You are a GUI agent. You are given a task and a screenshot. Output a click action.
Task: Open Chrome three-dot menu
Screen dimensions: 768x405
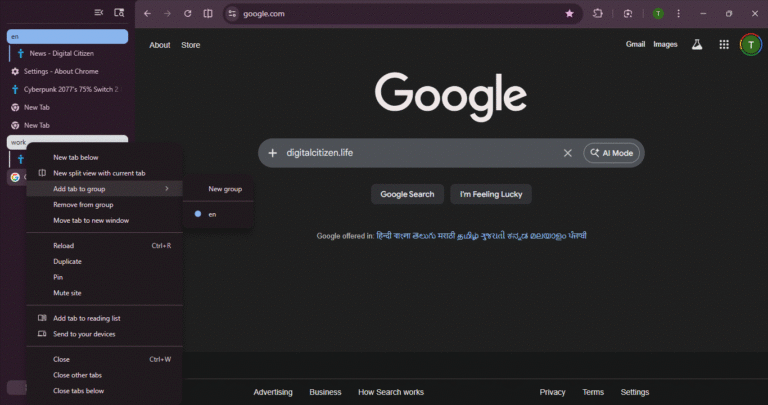[678, 14]
